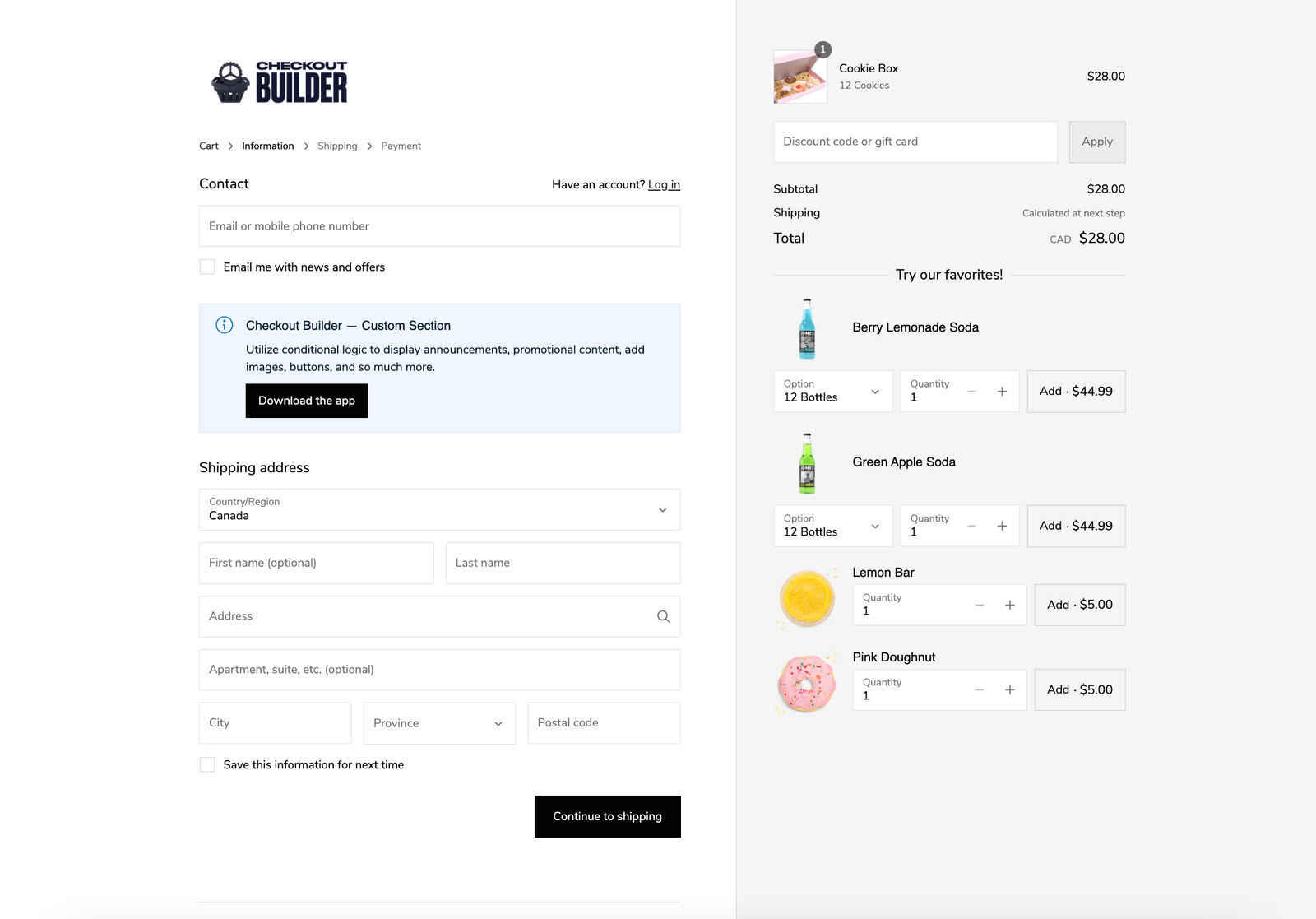Image resolution: width=1316 pixels, height=919 pixels.
Task: Enable Email me with news and offers
Action: click(x=207, y=267)
